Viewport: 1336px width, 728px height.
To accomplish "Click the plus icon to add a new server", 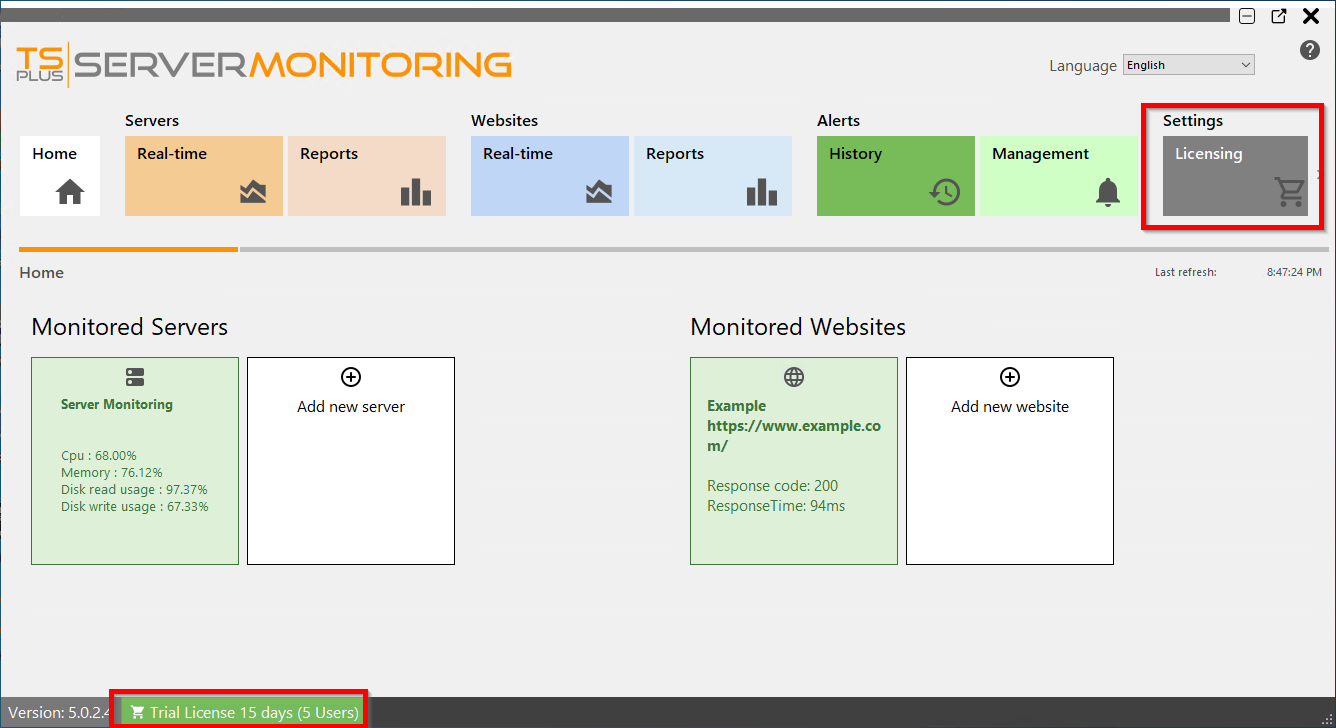I will tap(350, 377).
